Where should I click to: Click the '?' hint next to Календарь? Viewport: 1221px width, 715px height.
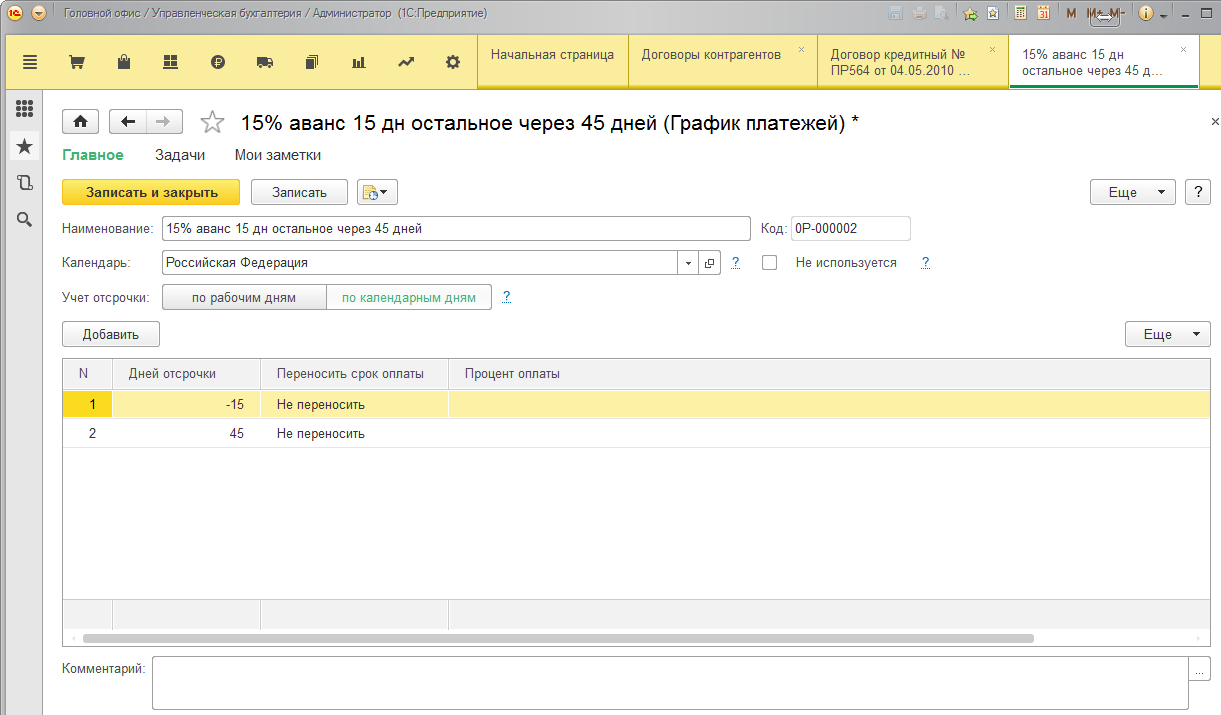(736, 263)
